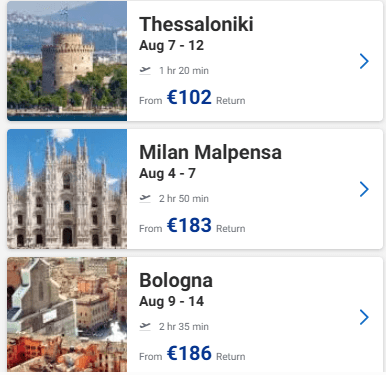Click the Milan cathedral photo
Image resolution: width=386 pixels, height=375 pixels.
tap(67, 189)
